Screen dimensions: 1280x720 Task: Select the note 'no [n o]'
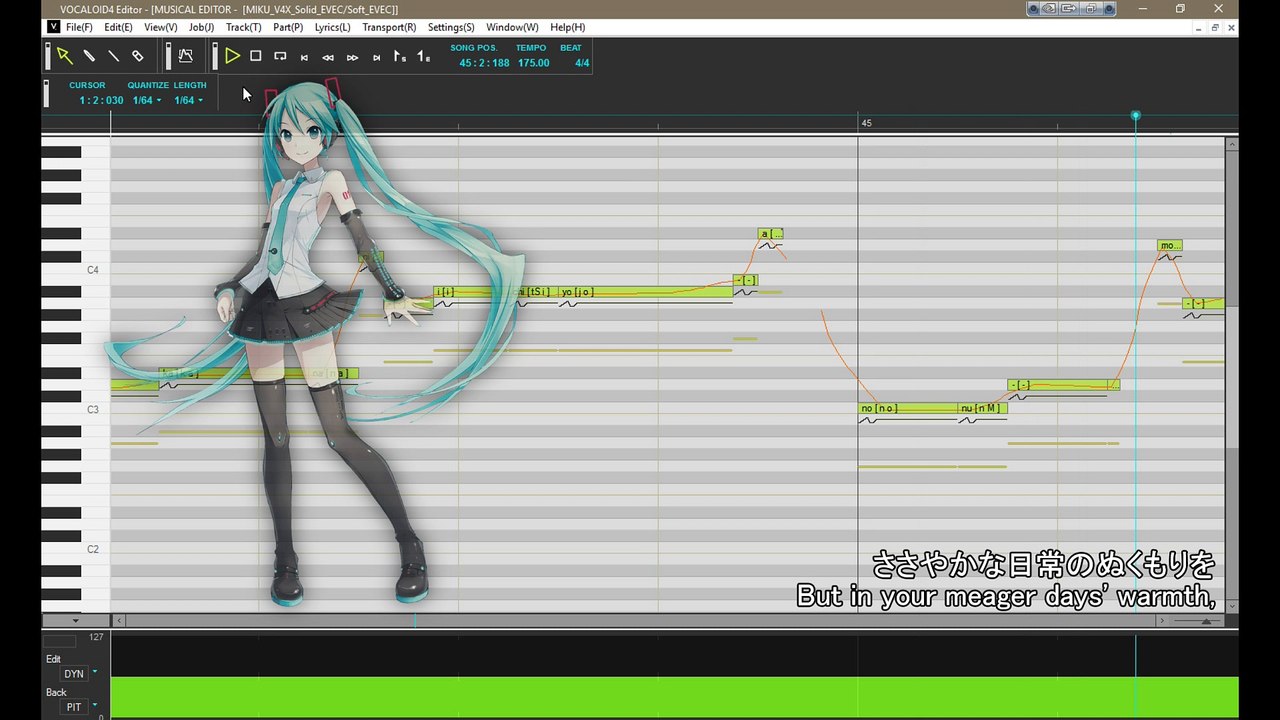coord(908,408)
